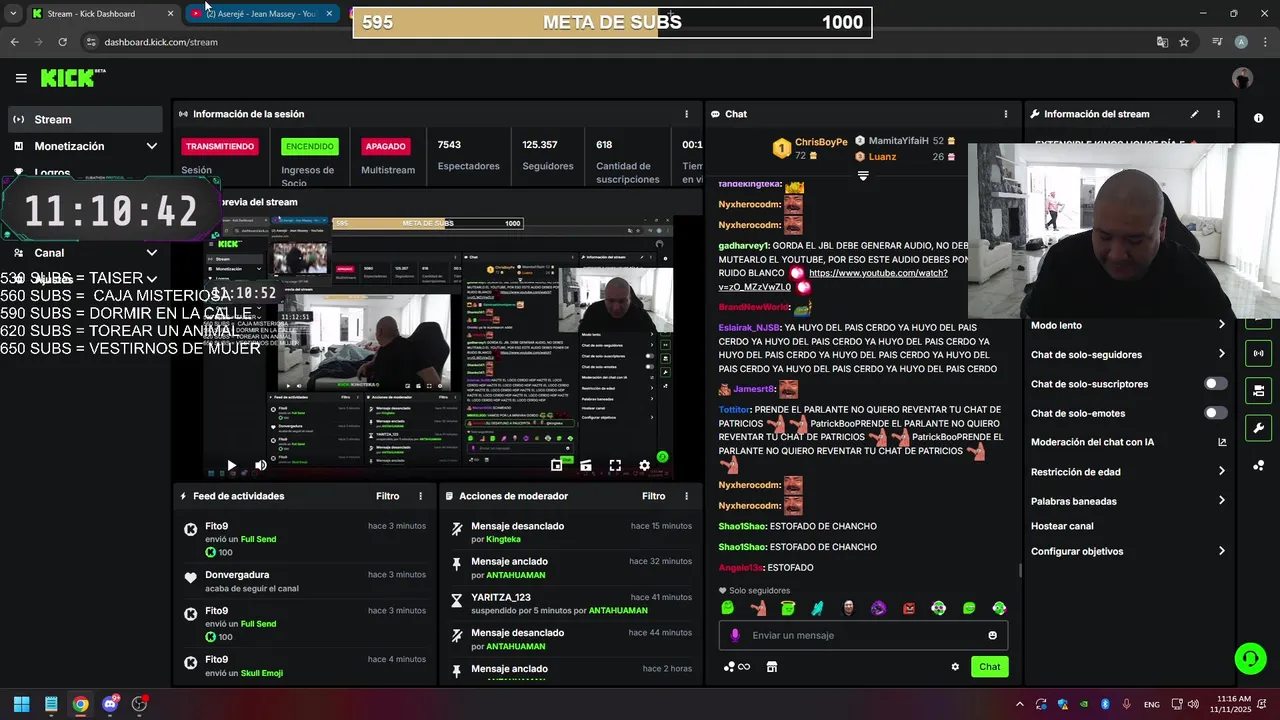
Task: Open the broadcast signal sidebar icon
Action: tap(1258, 353)
